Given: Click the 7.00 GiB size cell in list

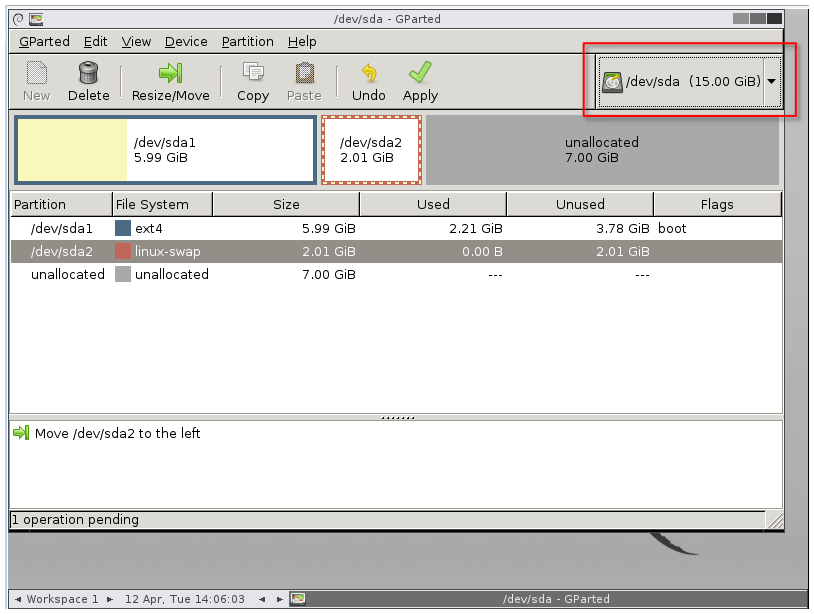Looking at the screenshot, I should coord(329,274).
